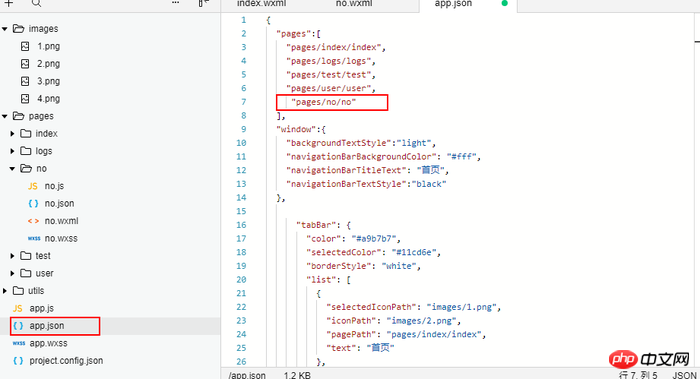The image size is (700, 379).
Task: Open 1.png in the images folder
Action: click(x=48, y=46)
